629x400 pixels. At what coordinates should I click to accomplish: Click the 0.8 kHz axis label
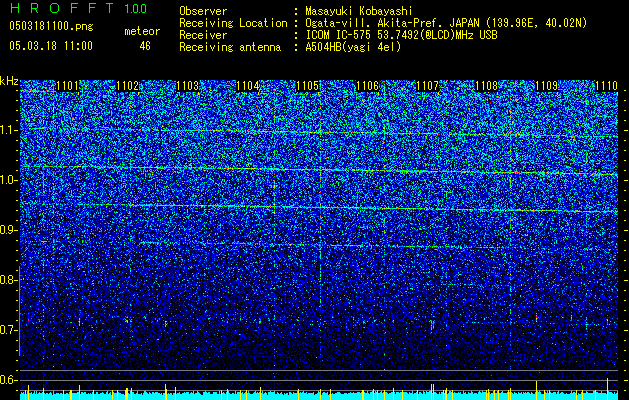(9, 280)
